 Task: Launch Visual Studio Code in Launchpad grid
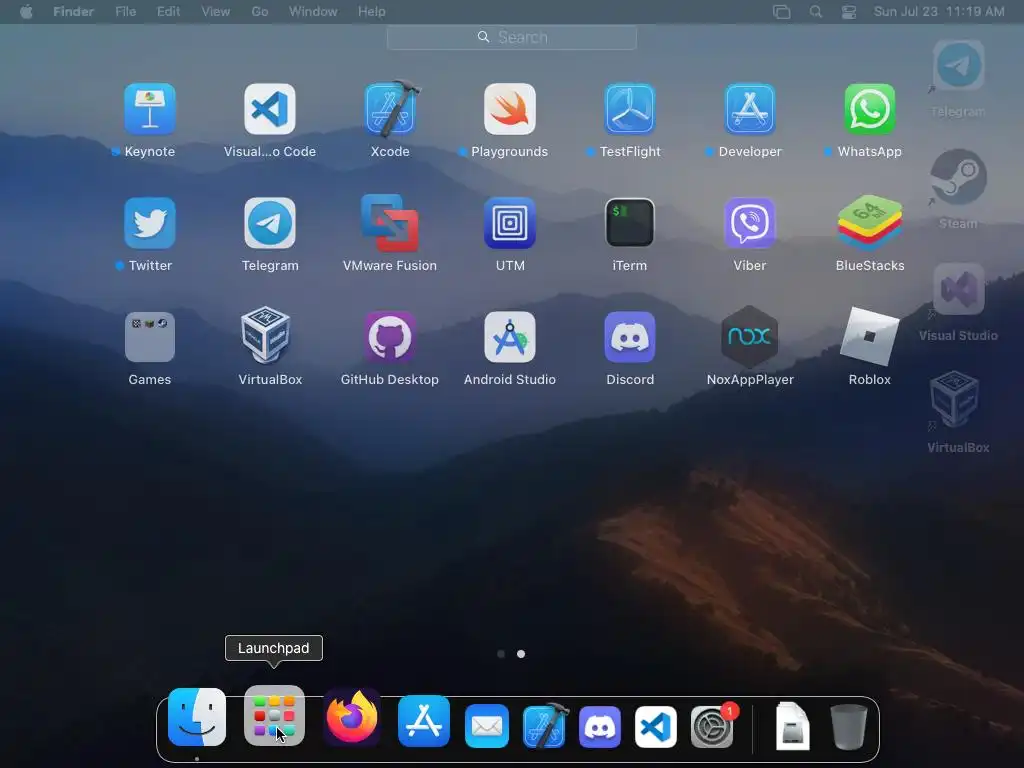click(270, 109)
